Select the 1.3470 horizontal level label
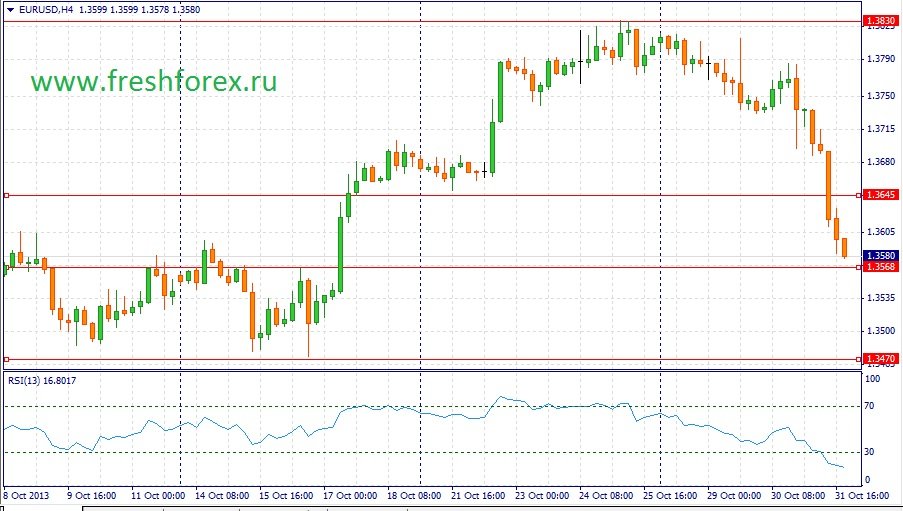This screenshot has height=511, width=903. pyautogui.click(x=881, y=359)
